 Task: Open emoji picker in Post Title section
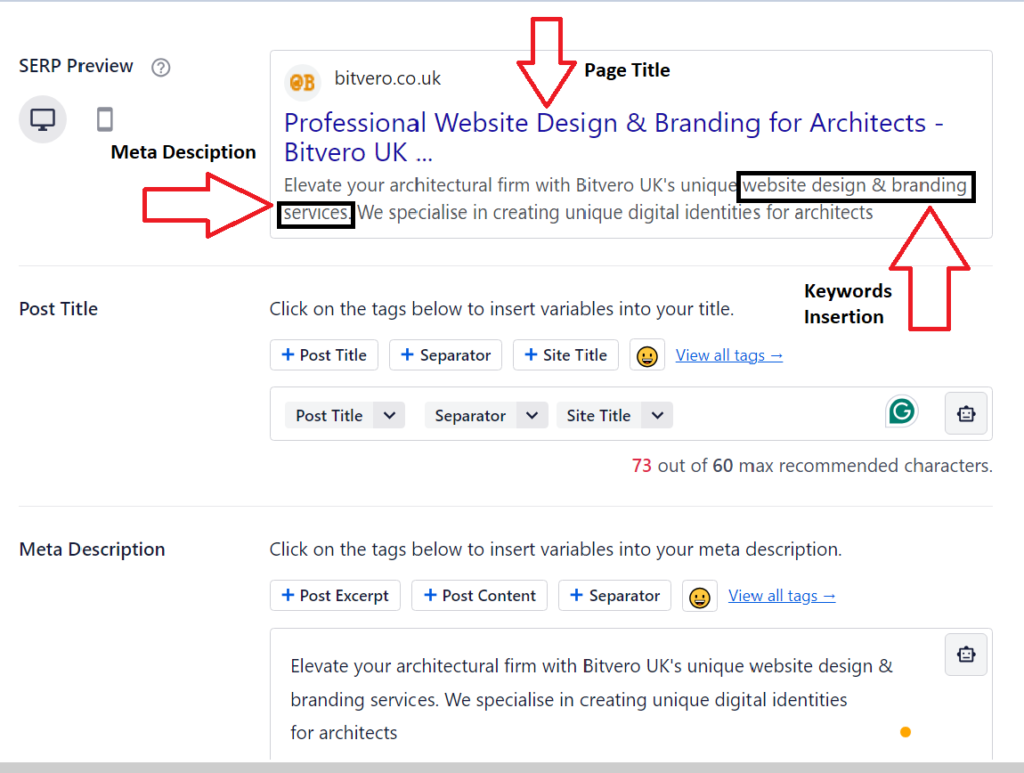pyautogui.click(x=647, y=355)
